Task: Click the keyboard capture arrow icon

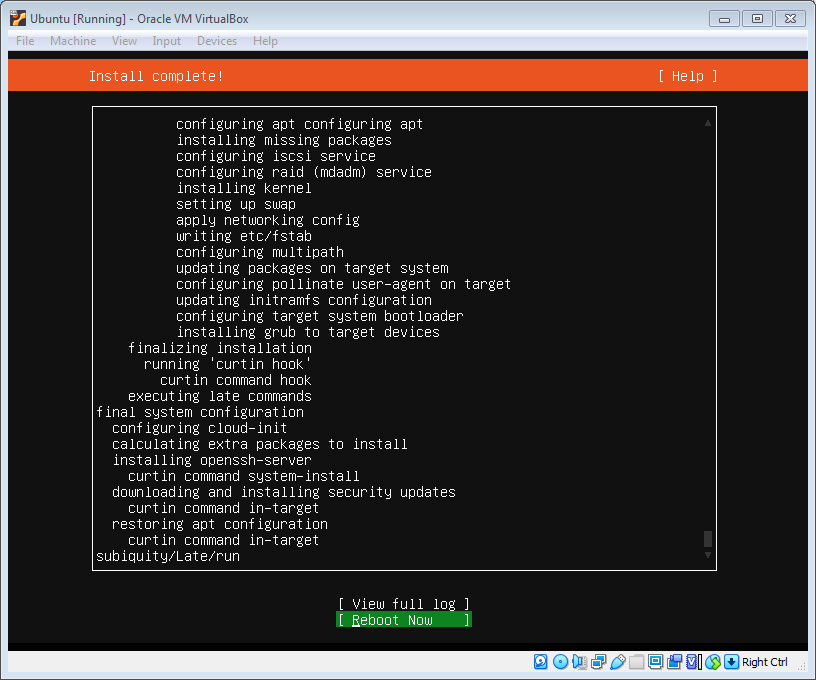Action: [x=732, y=661]
